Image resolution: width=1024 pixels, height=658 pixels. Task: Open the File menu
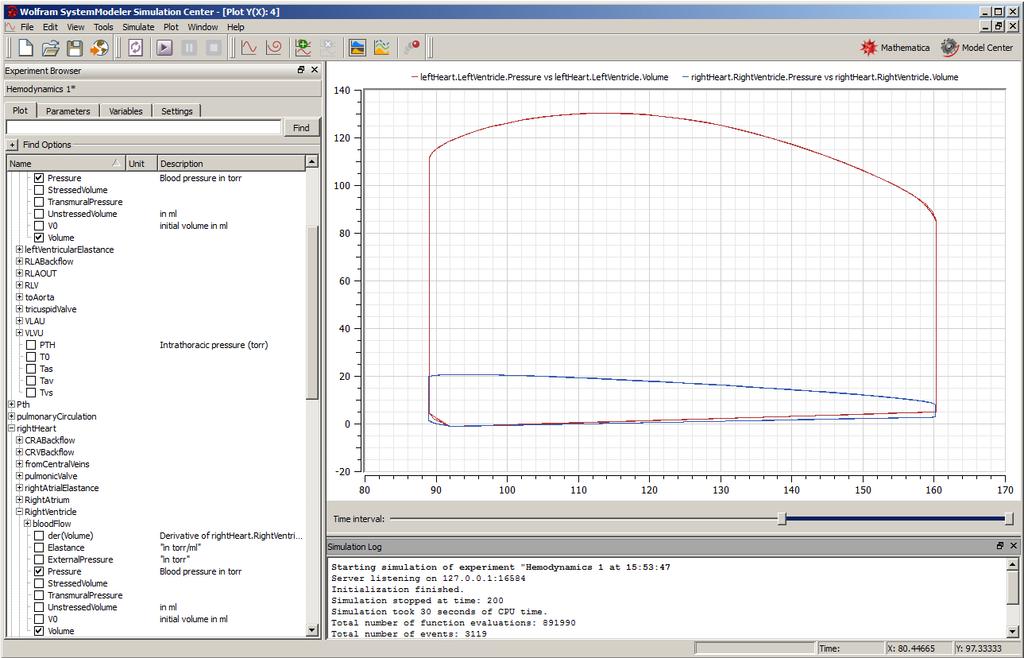tap(27, 27)
